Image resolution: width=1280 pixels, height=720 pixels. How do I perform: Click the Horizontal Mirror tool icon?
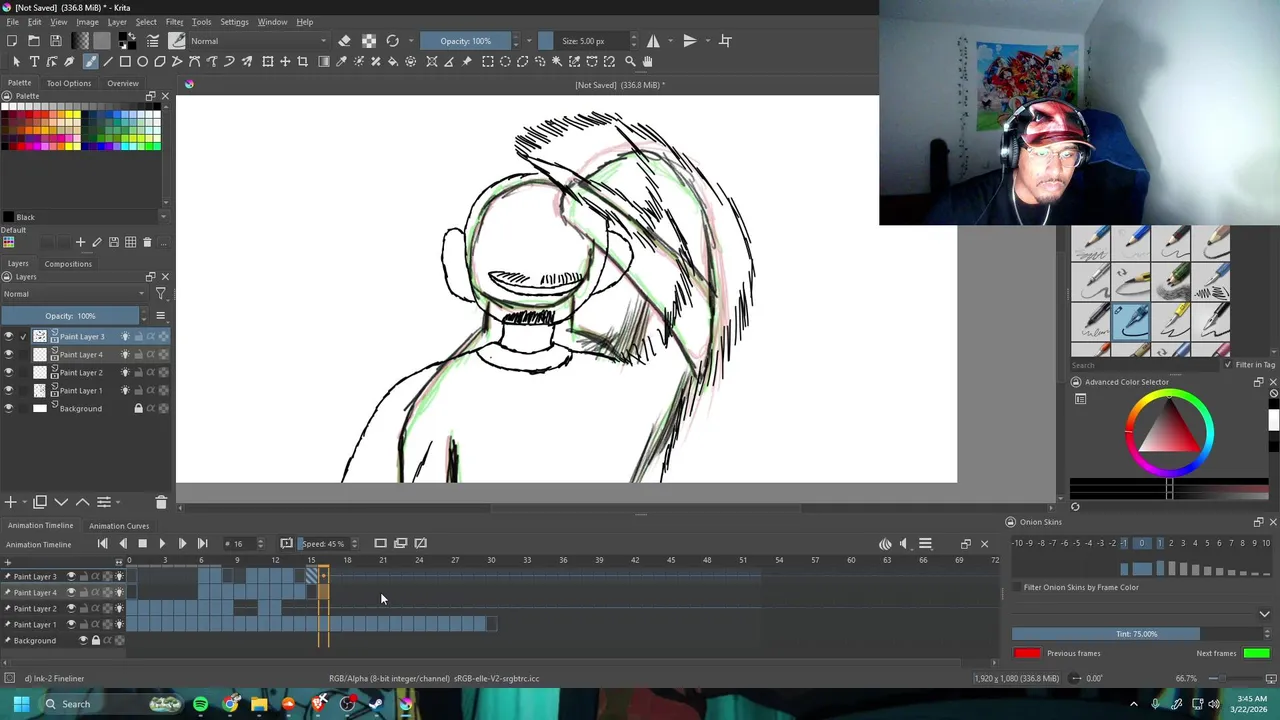(653, 41)
